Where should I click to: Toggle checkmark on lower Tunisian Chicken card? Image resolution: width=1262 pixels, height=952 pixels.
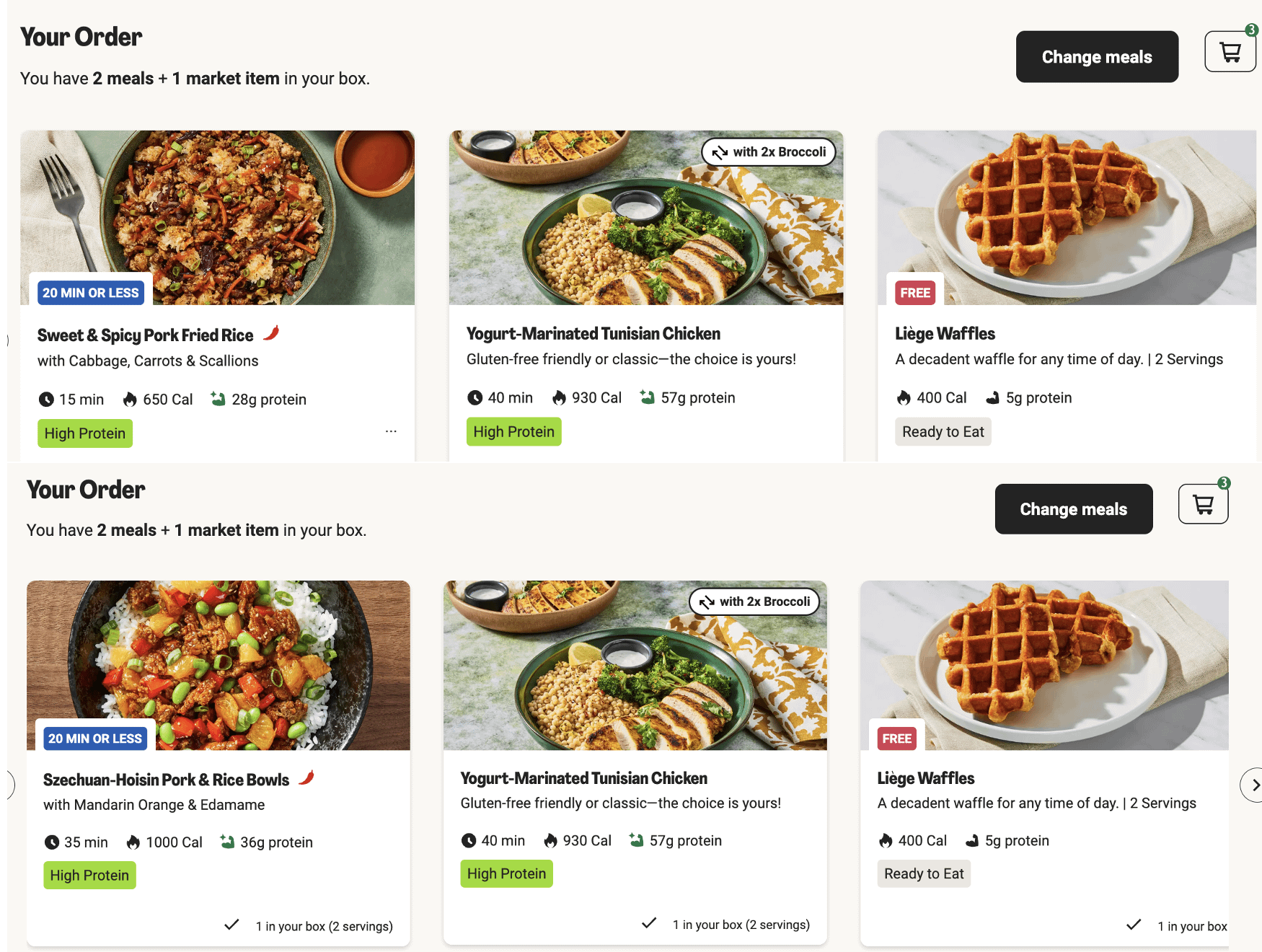(x=649, y=923)
